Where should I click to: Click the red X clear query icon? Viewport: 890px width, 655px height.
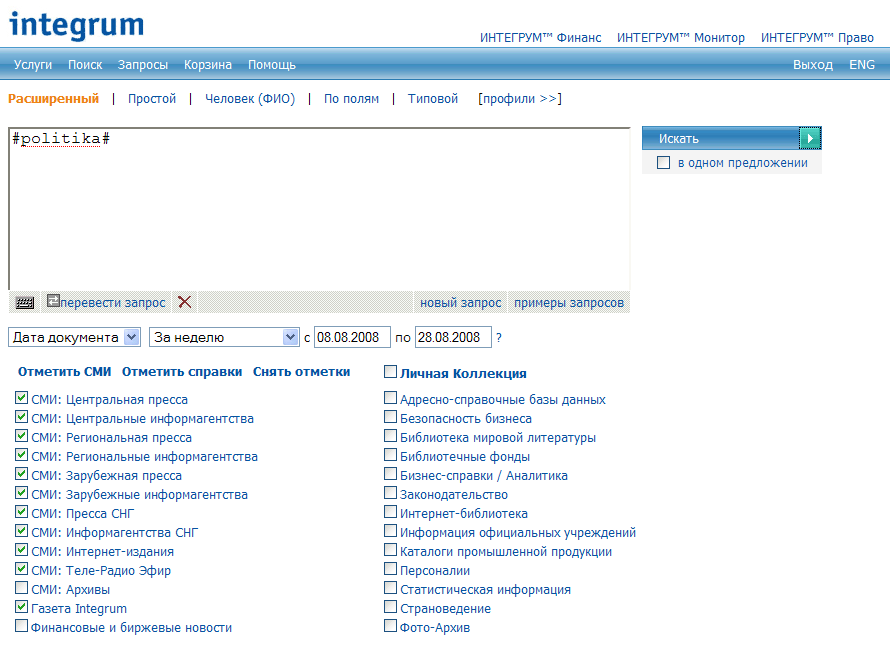click(184, 302)
